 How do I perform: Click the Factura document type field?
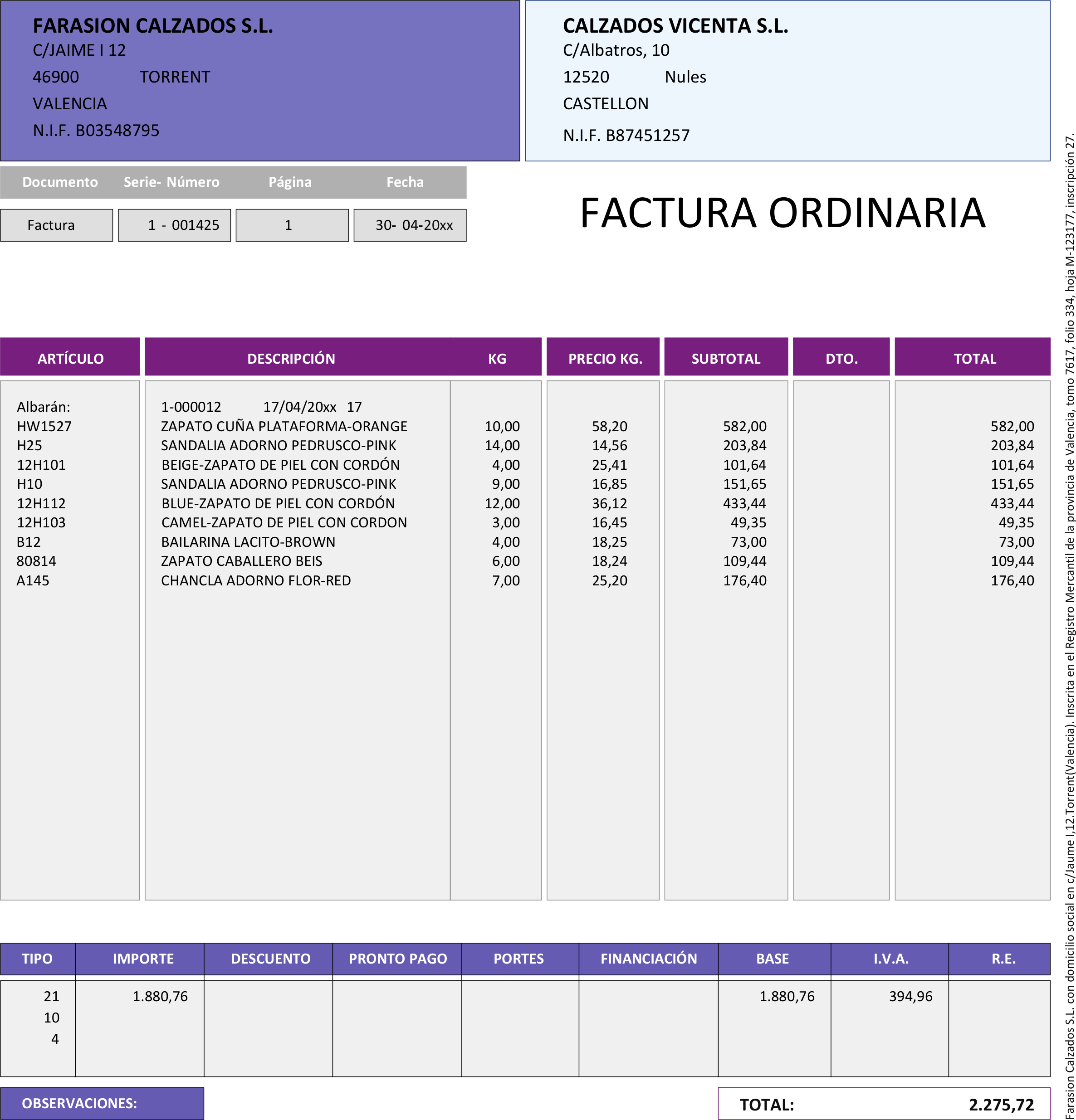click(x=56, y=225)
